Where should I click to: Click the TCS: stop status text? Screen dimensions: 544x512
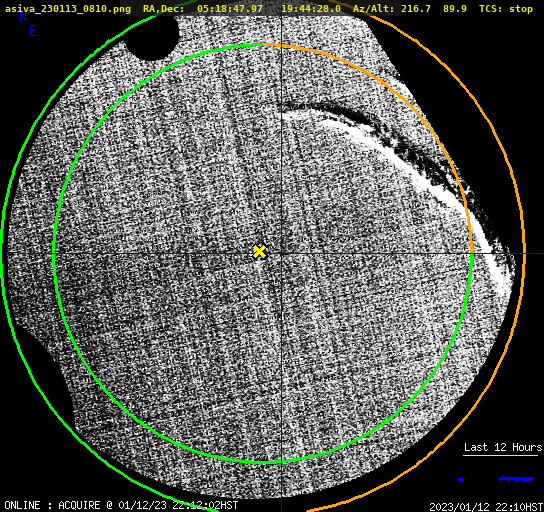tap(506, 9)
